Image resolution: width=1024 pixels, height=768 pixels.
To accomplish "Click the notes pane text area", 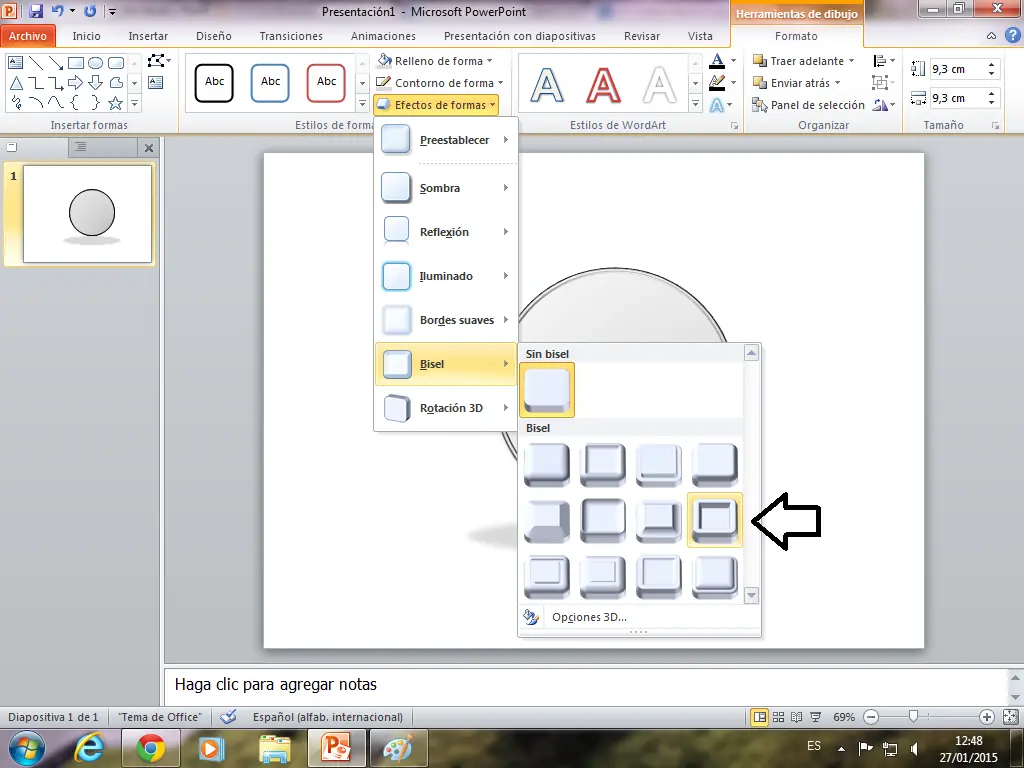I will [x=586, y=685].
